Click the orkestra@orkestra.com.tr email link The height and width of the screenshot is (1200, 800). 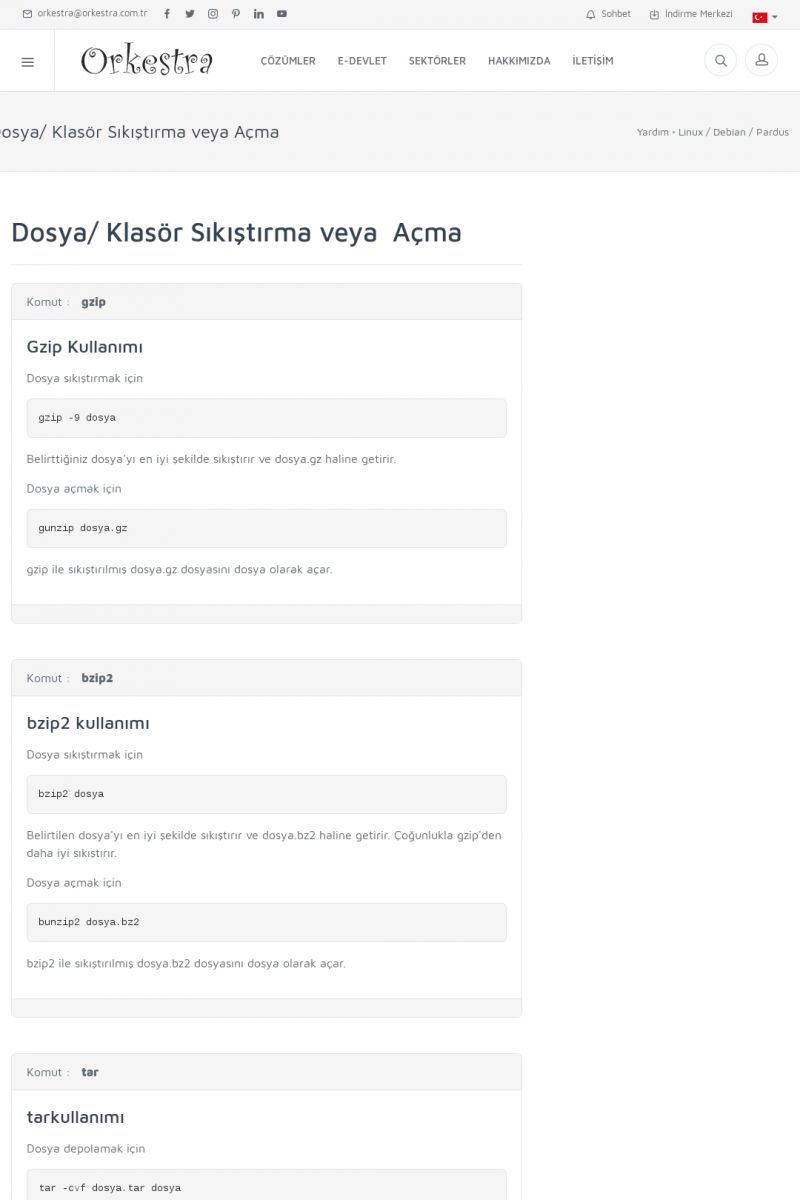tap(85, 14)
